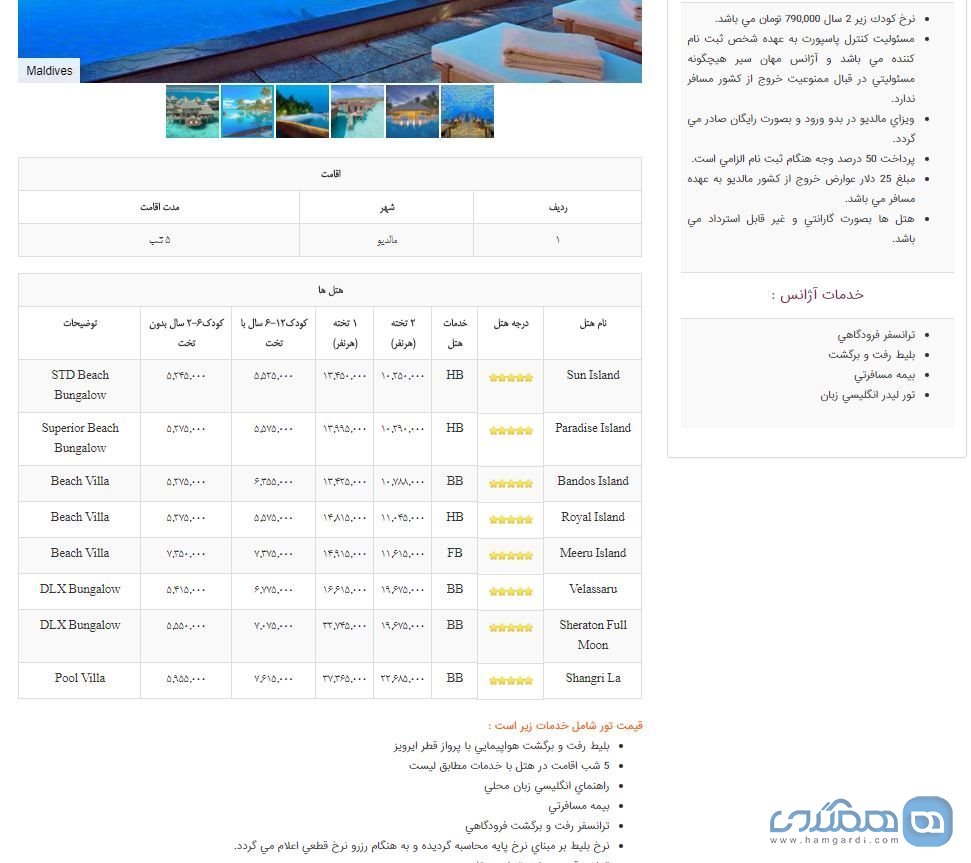Image resolution: width=971 pixels, height=863 pixels.
Task: Click 'ترانسفر فرودگاهي' in agency services list
Action: (x=876, y=336)
